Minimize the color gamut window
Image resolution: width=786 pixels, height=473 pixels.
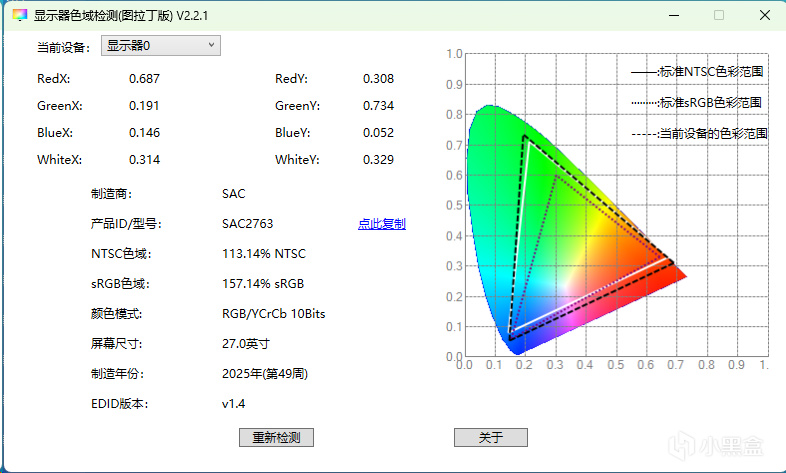(674, 16)
